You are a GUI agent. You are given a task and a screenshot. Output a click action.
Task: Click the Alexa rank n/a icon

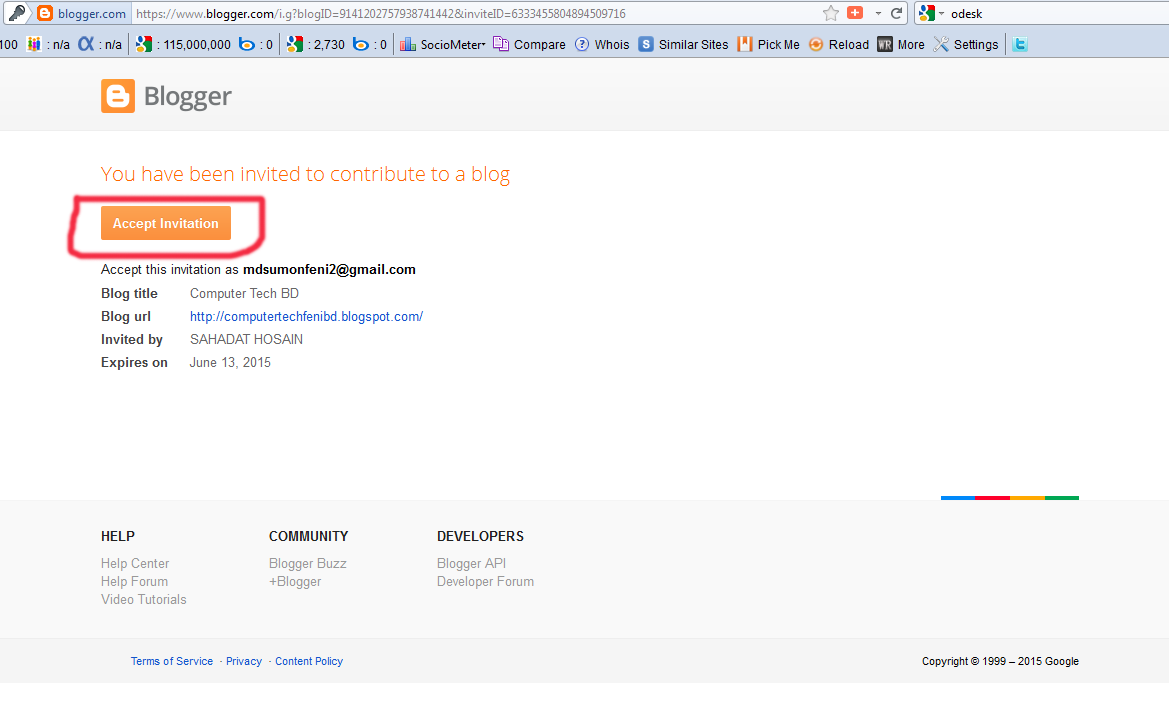pyautogui.click(x=86, y=44)
